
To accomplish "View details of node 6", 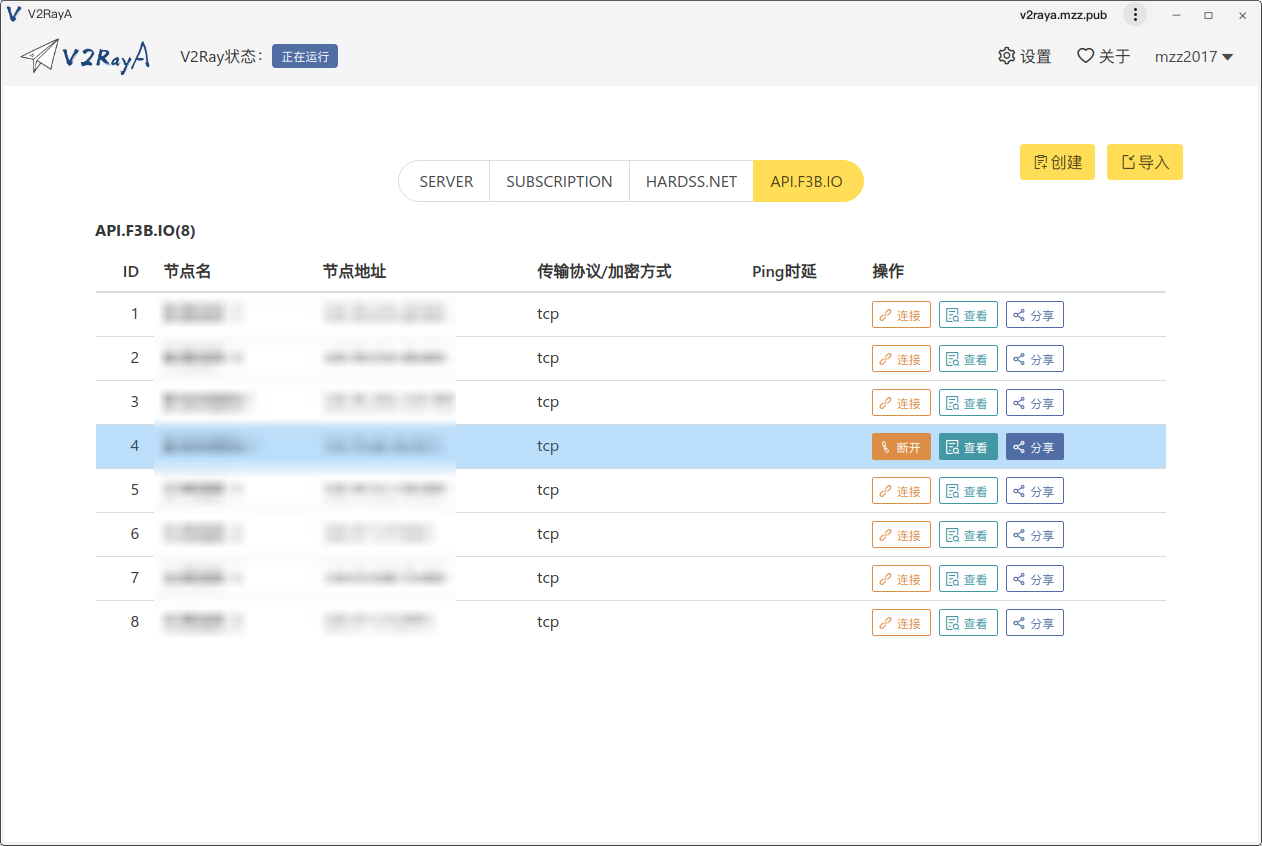I will [x=968, y=535].
